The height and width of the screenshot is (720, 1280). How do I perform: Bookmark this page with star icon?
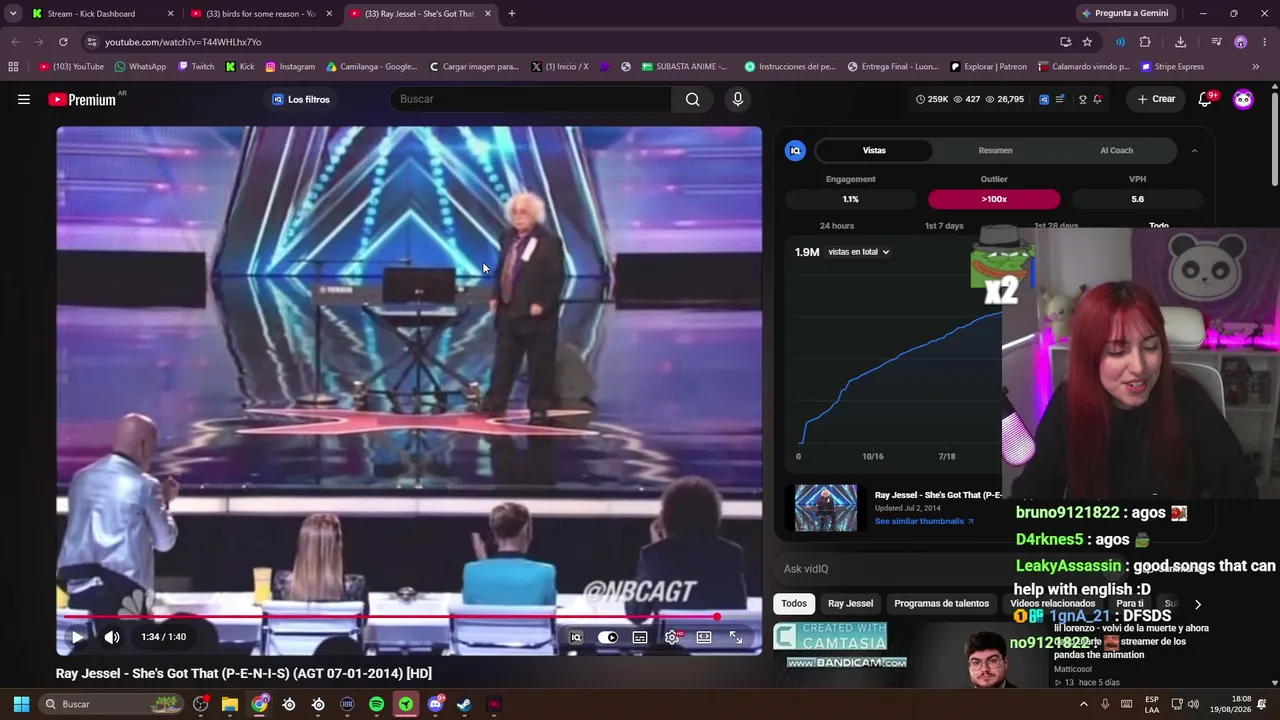(x=1087, y=42)
